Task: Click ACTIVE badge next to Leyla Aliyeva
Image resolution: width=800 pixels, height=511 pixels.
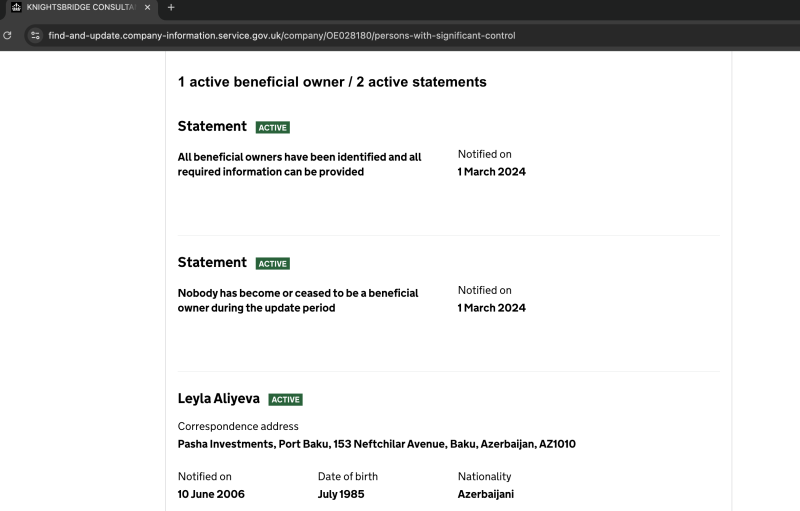Action: (285, 399)
